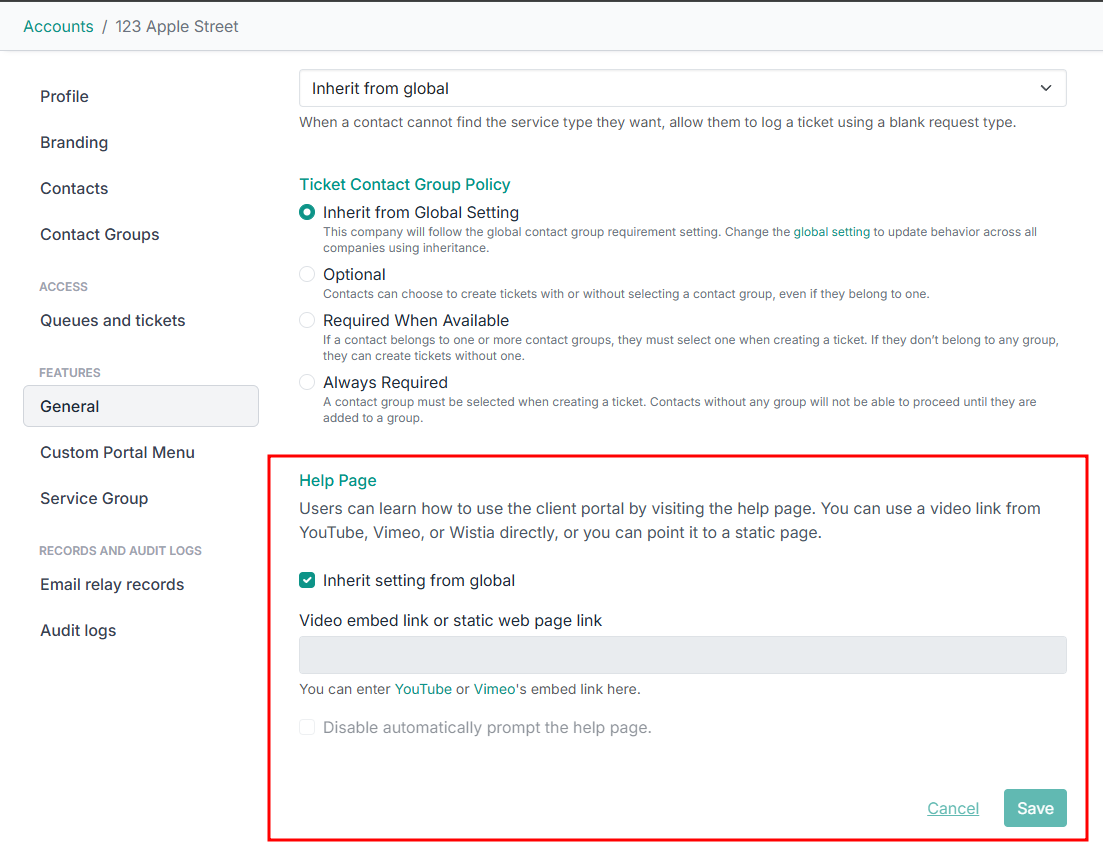Toggle Disable automatically prompt help page checkbox
This screenshot has width=1103, height=859.
coord(307,727)
